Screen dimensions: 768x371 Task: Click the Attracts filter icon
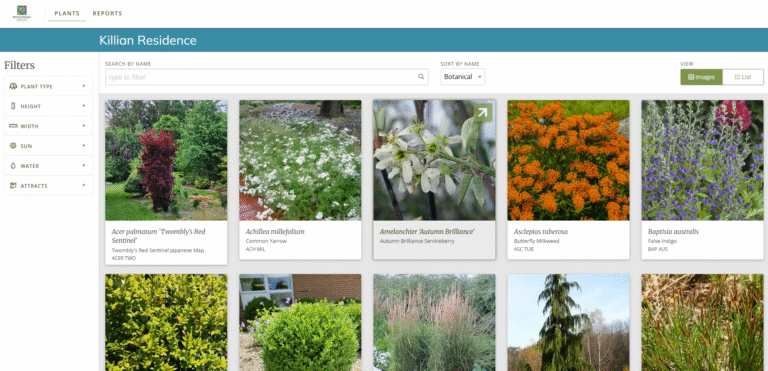pyautogui.click(x=13, y=186)
